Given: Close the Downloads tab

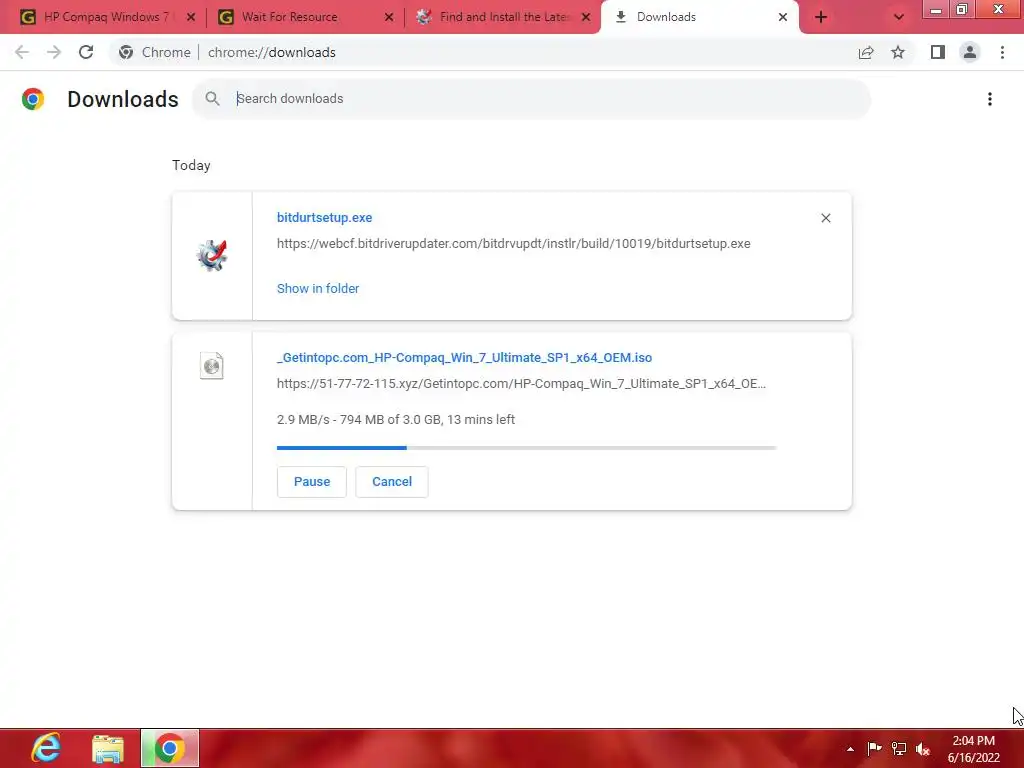Looking at the screenshot, I should [783, 17].
